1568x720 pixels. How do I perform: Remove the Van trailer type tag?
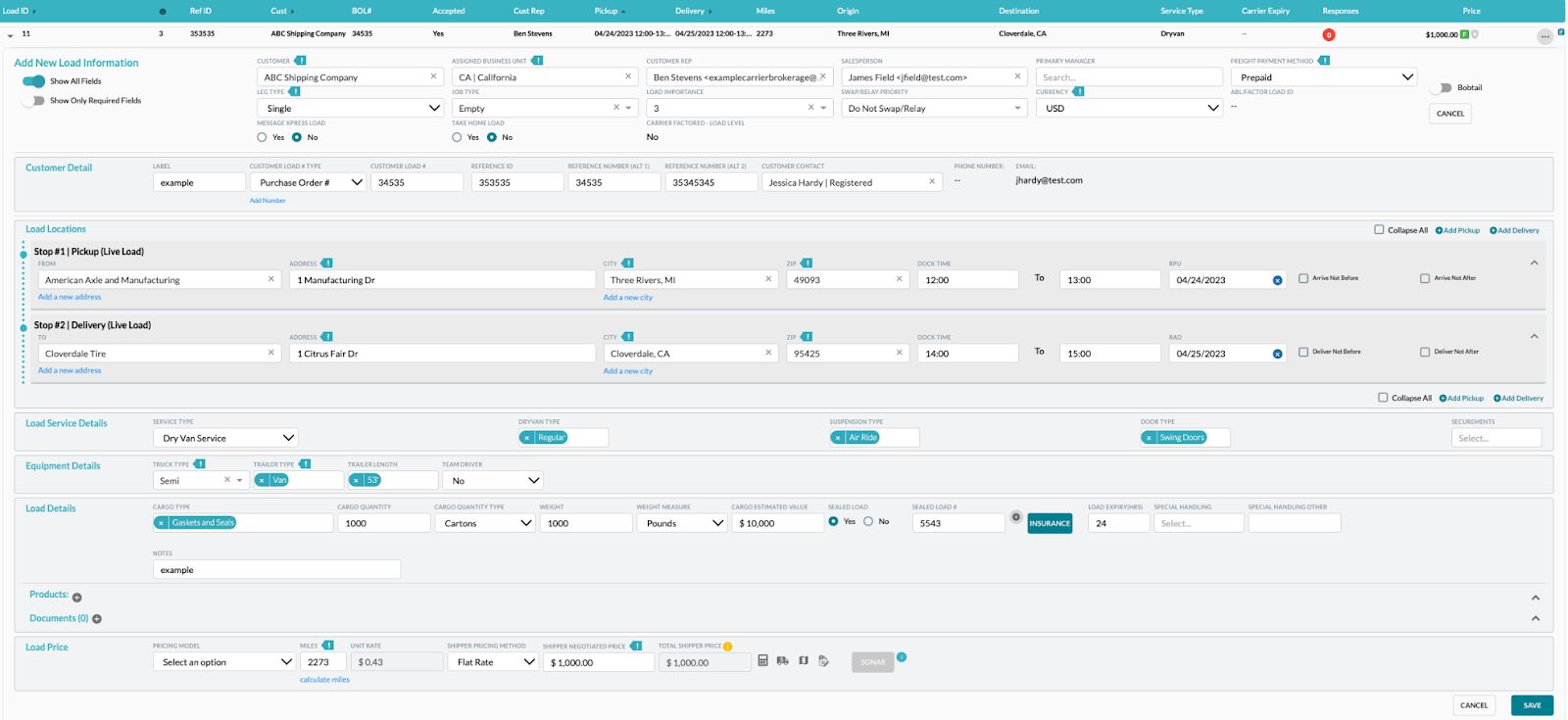(x=262, y=480)
